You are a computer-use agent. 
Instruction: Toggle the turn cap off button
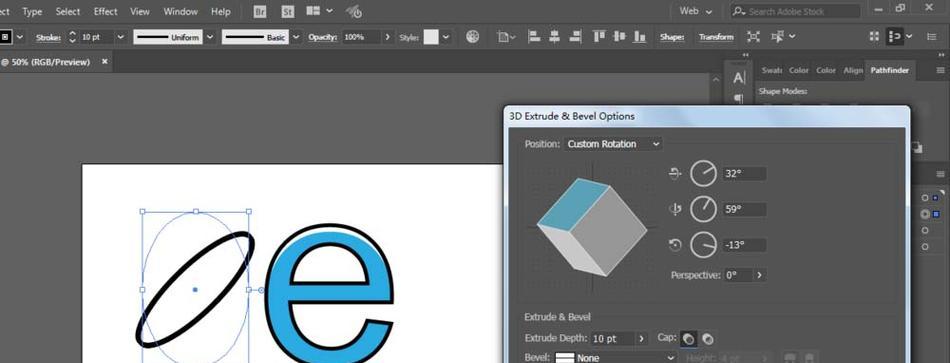point(707,339)
